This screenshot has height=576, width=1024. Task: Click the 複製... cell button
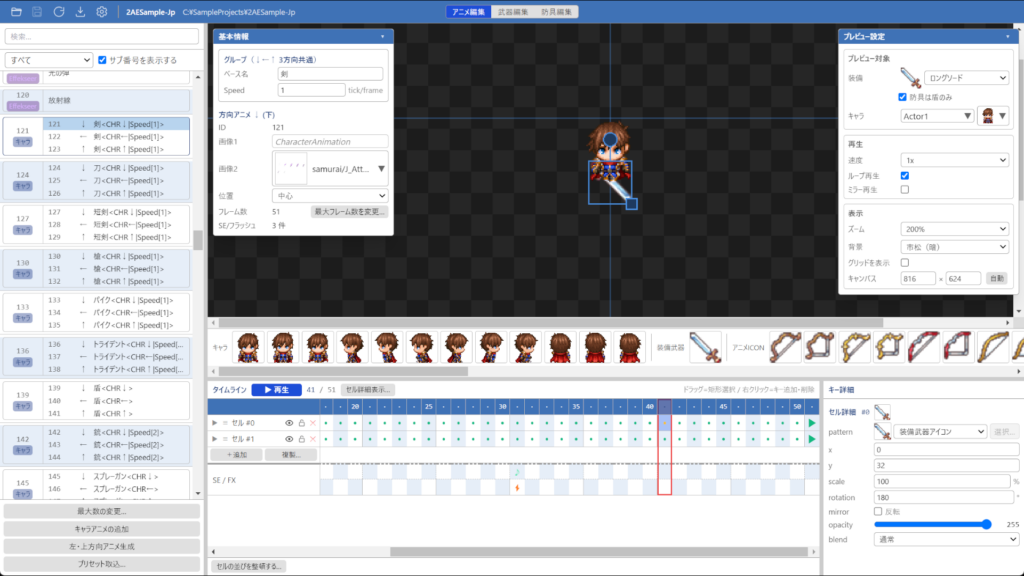pyautogui.click(x=291, y=455)
